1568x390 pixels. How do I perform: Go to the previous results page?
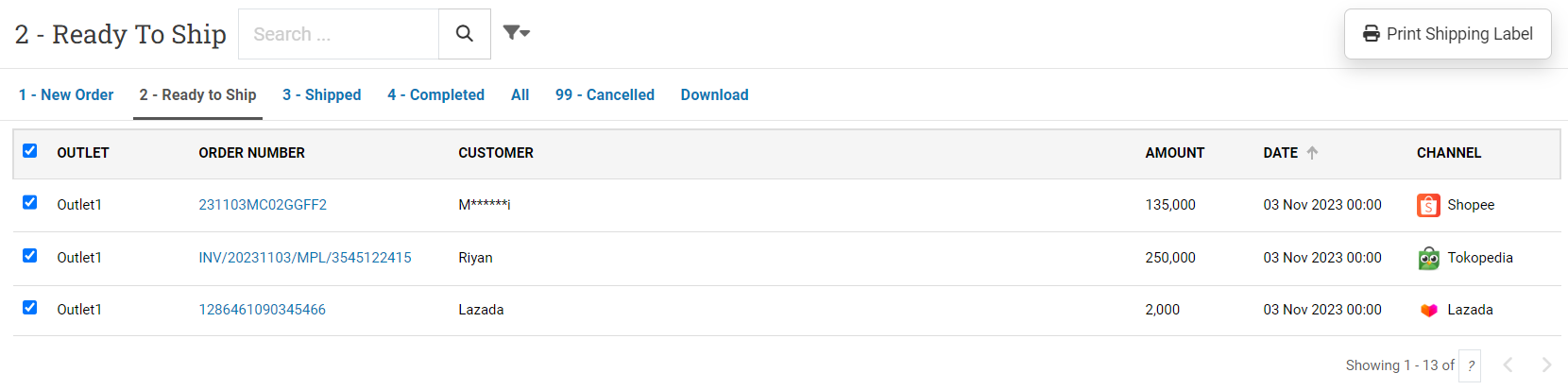(x=1508, y=365)
